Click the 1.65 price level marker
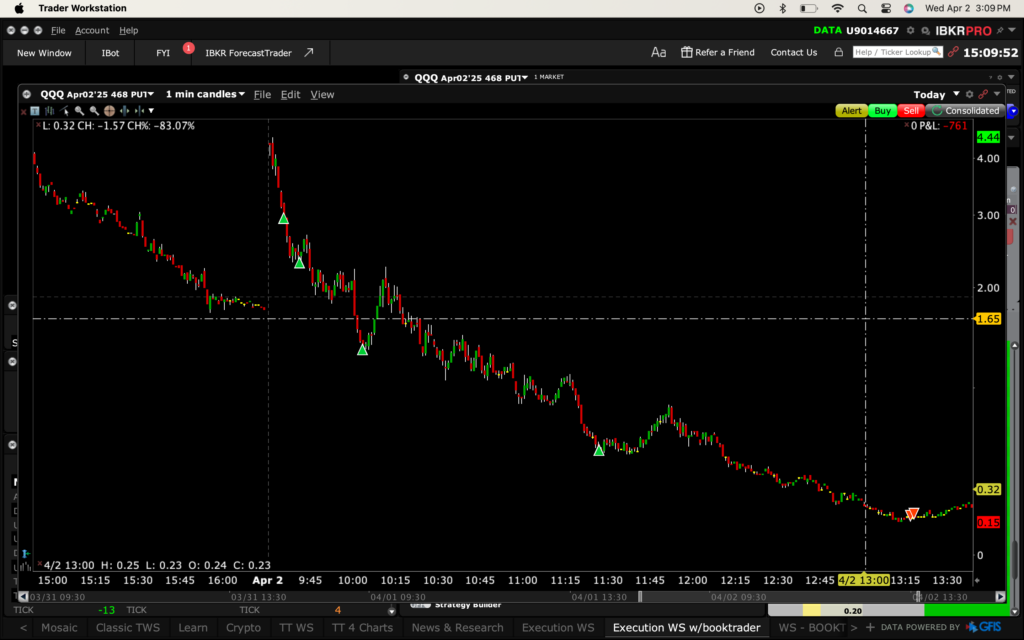The width and height of the screenshot is (1024, 640). click(987, 319)
